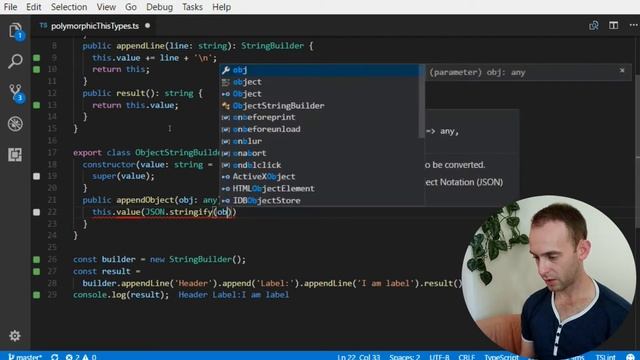The width and height of the screenshot is (640, 360).
Task: Click the feedback smiley in status bar
Action: (630, 357)
